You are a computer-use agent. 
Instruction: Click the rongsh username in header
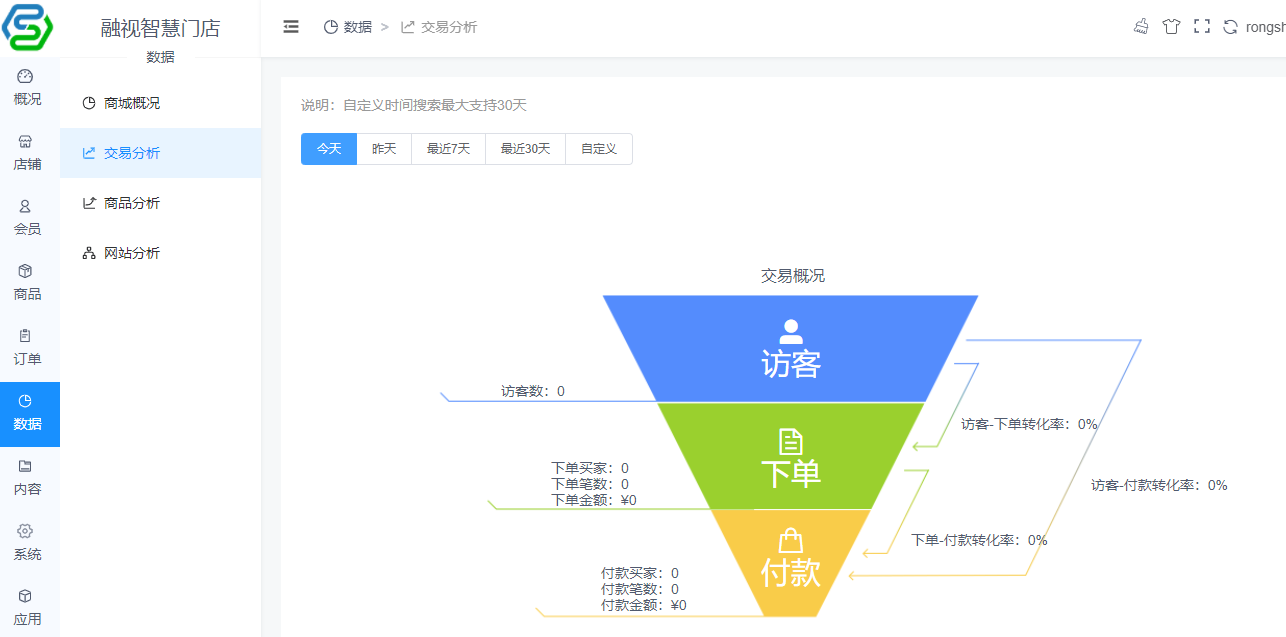[x=1265, y=28]
